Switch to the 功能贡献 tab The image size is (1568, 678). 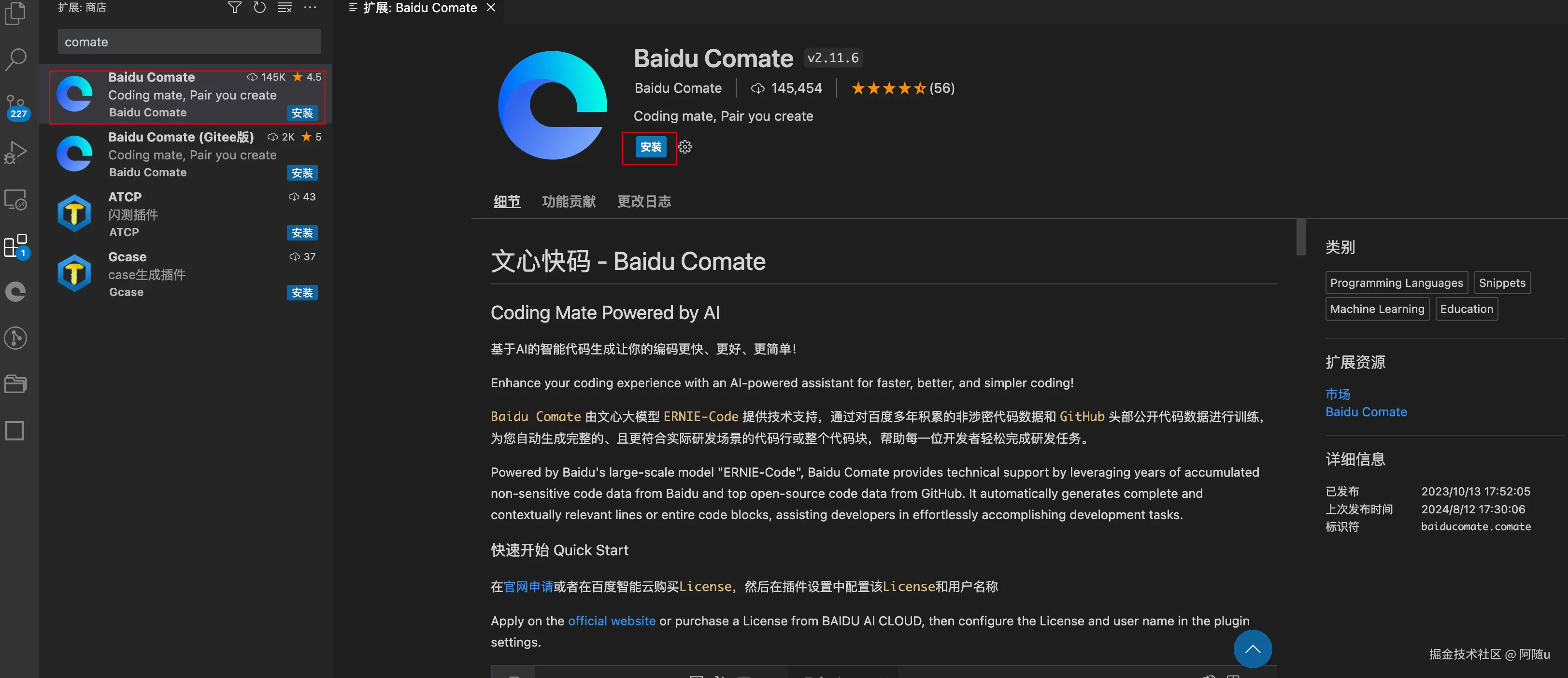569,201
